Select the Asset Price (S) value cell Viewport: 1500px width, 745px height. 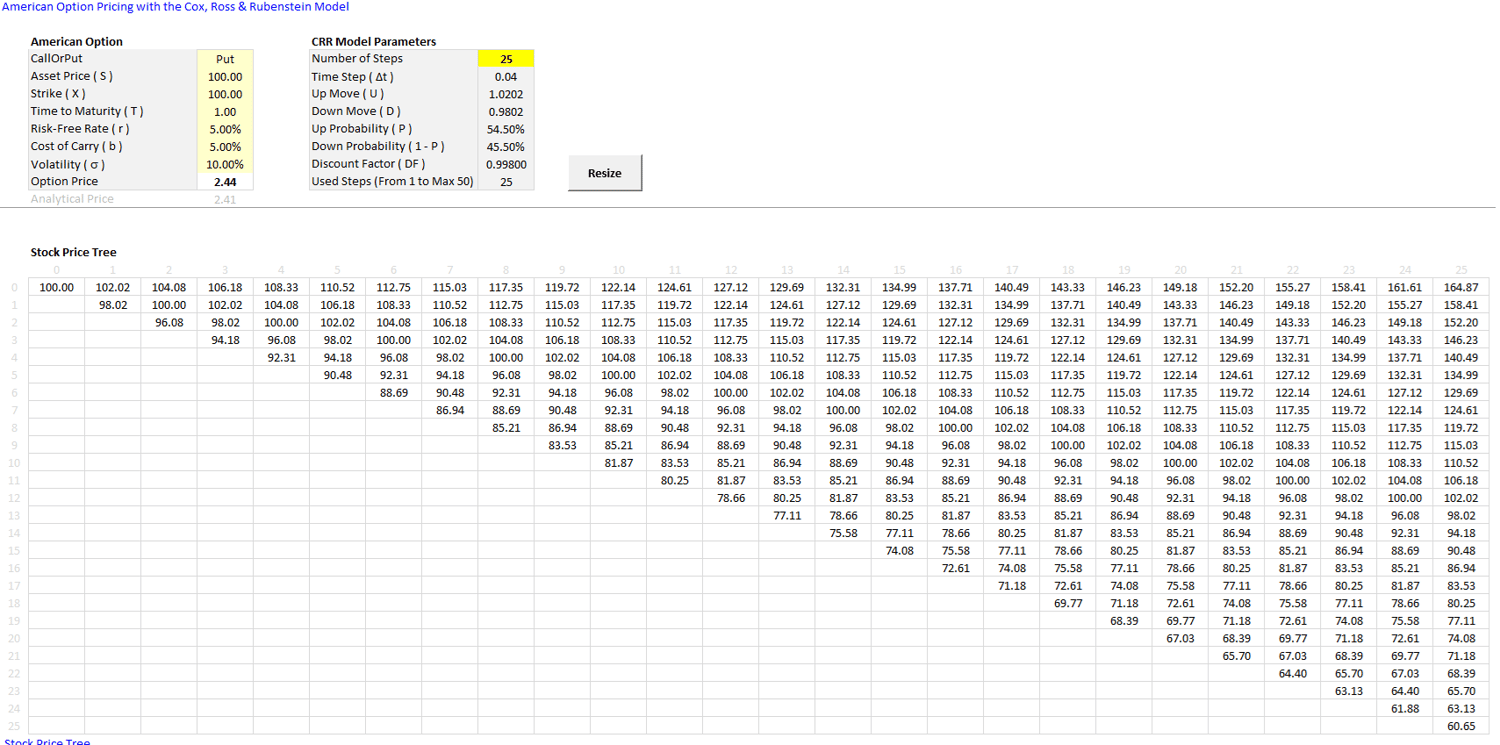tap(225, 77)
